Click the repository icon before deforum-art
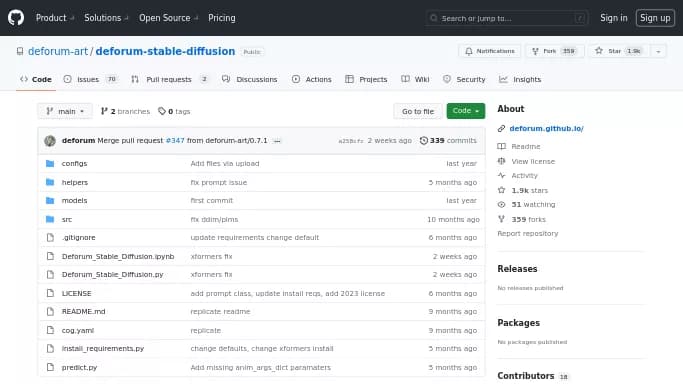The image size is (683, 384). click(20, 51)
